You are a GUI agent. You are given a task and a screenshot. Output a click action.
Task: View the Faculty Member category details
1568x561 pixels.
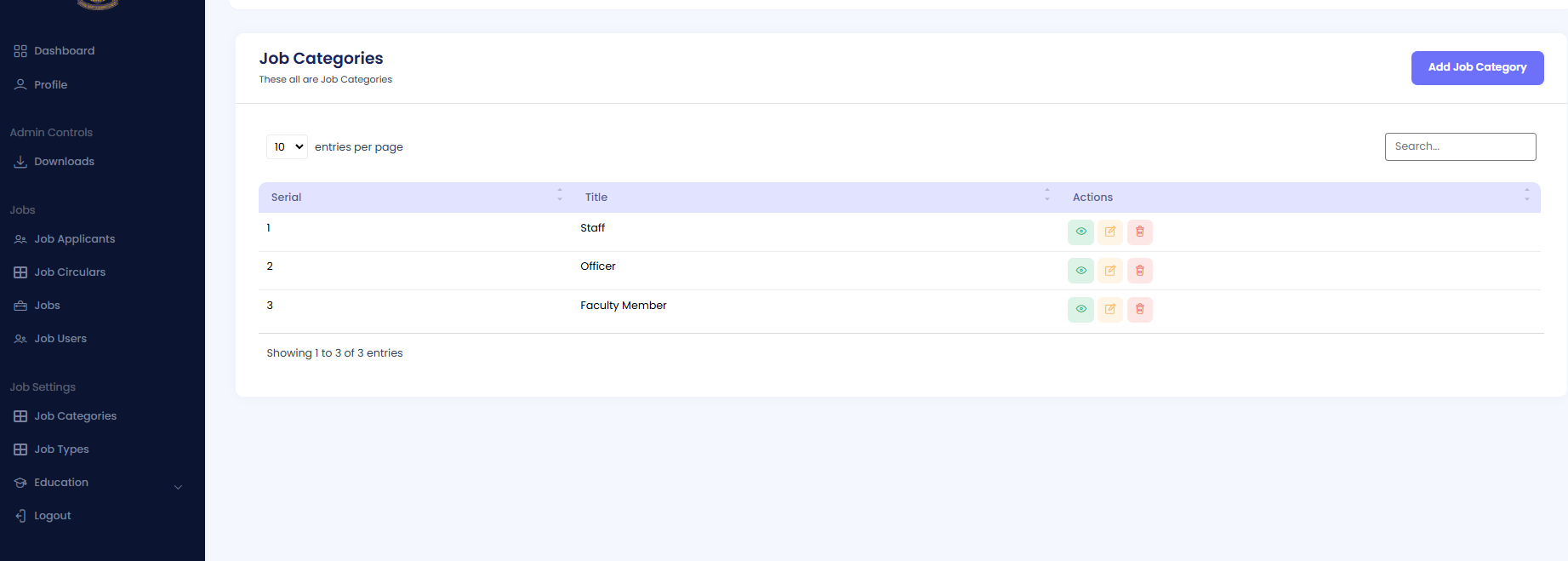(x=1080, y=309)
